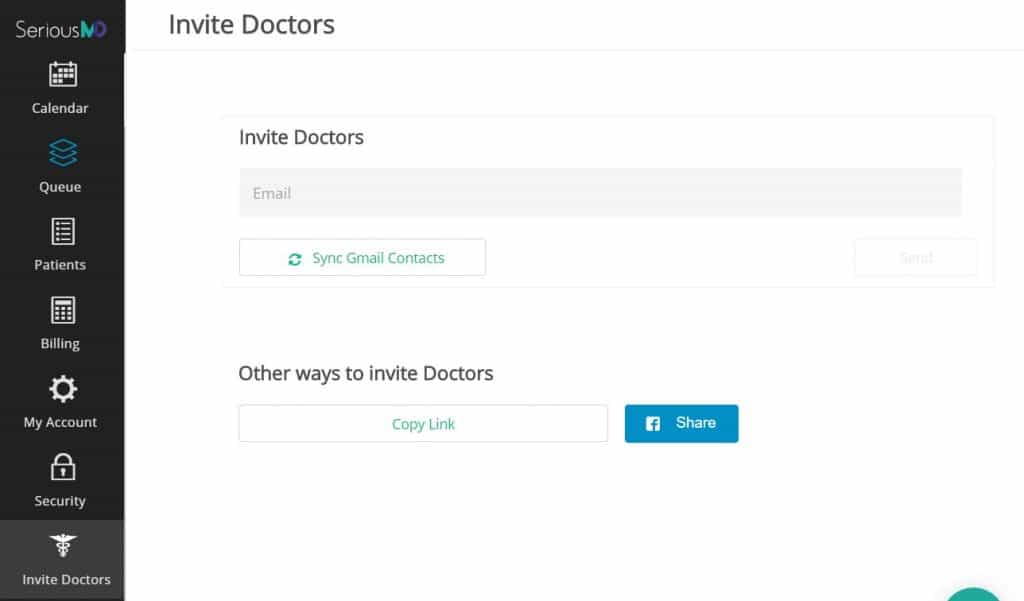1024x601 pixels.
Task: Click inside the Email input field
Action: click(x=600, y=193)
